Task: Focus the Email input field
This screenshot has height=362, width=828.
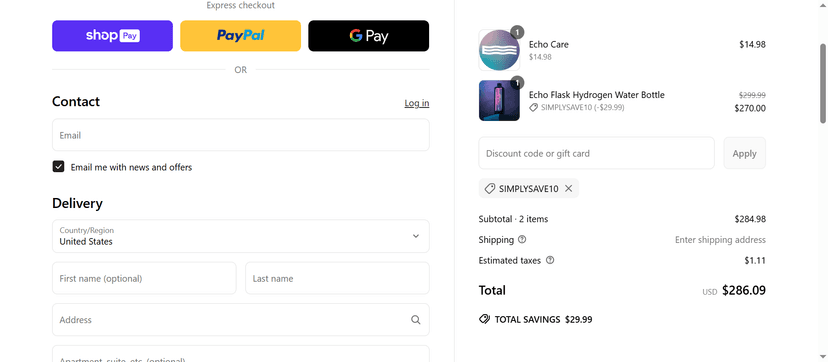Action: [241, 135]
